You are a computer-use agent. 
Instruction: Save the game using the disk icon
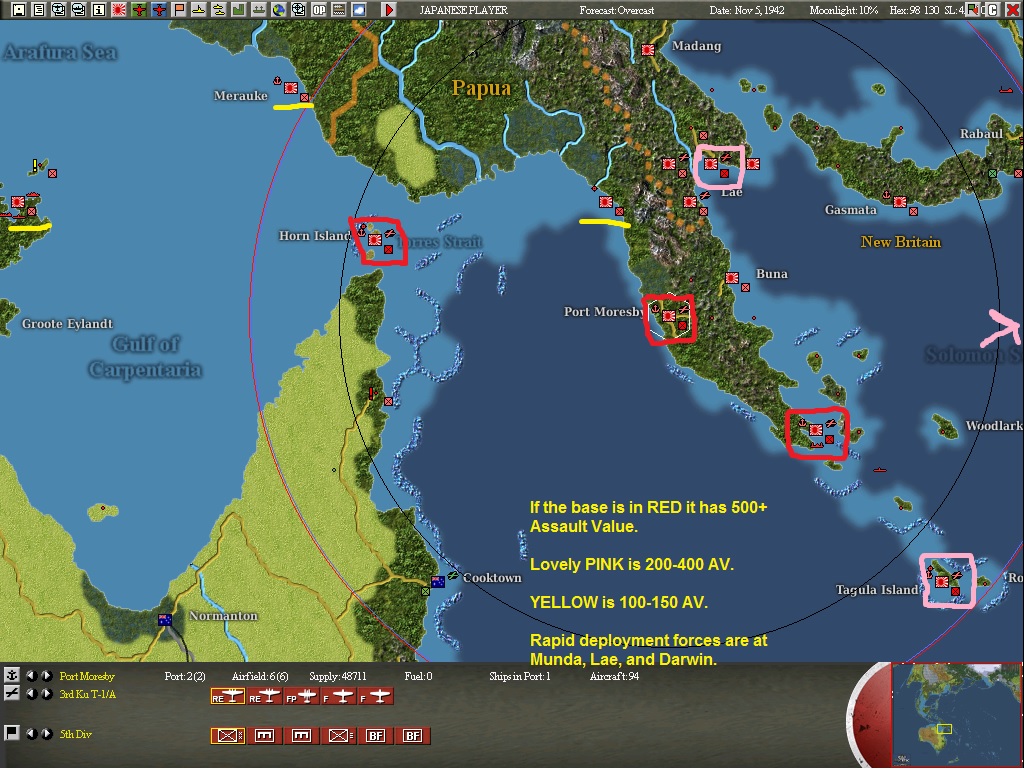coord(18,10)
